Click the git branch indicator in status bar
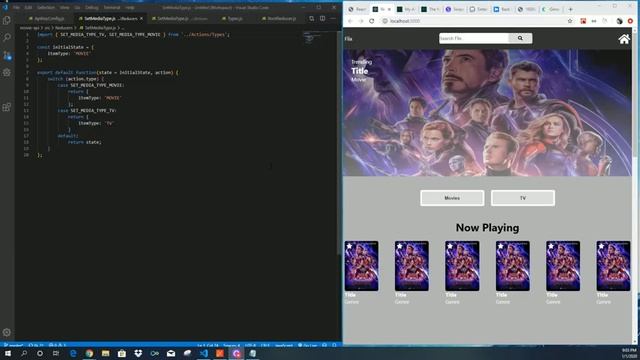Image resolution: width=640 pixels, height=360 pixels. [13, 345]
